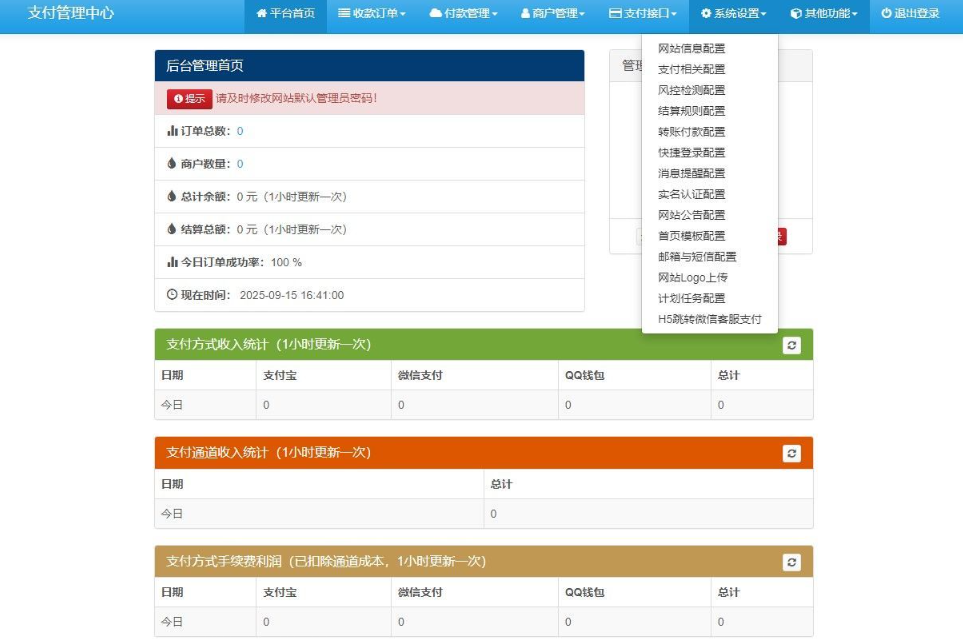Viewport: 963px width, 643px height.
Task: Select 邮箱与短信配置 menu item
Action: (x=697, y=257)
